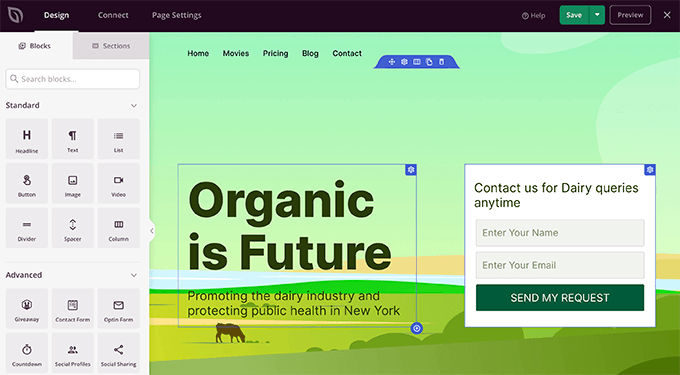Add the Headline block

pyautogui.click(x=27, y=139)
